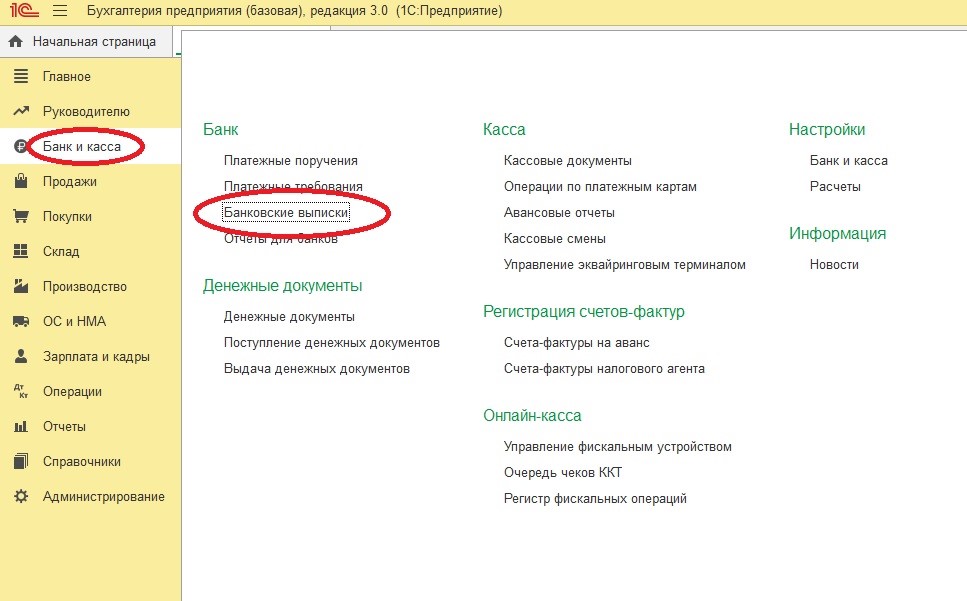This screenshot has height=601, width=967.
Task: Click the home icon on Начальная страница
Action: 16,42
